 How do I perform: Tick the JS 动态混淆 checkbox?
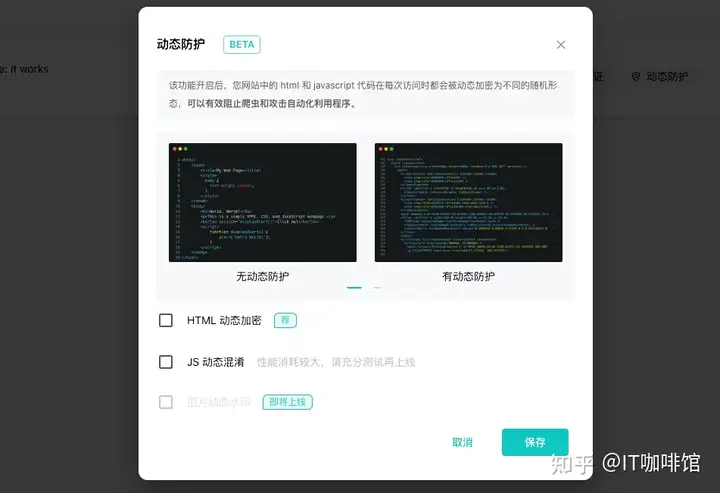coord(166,362)
